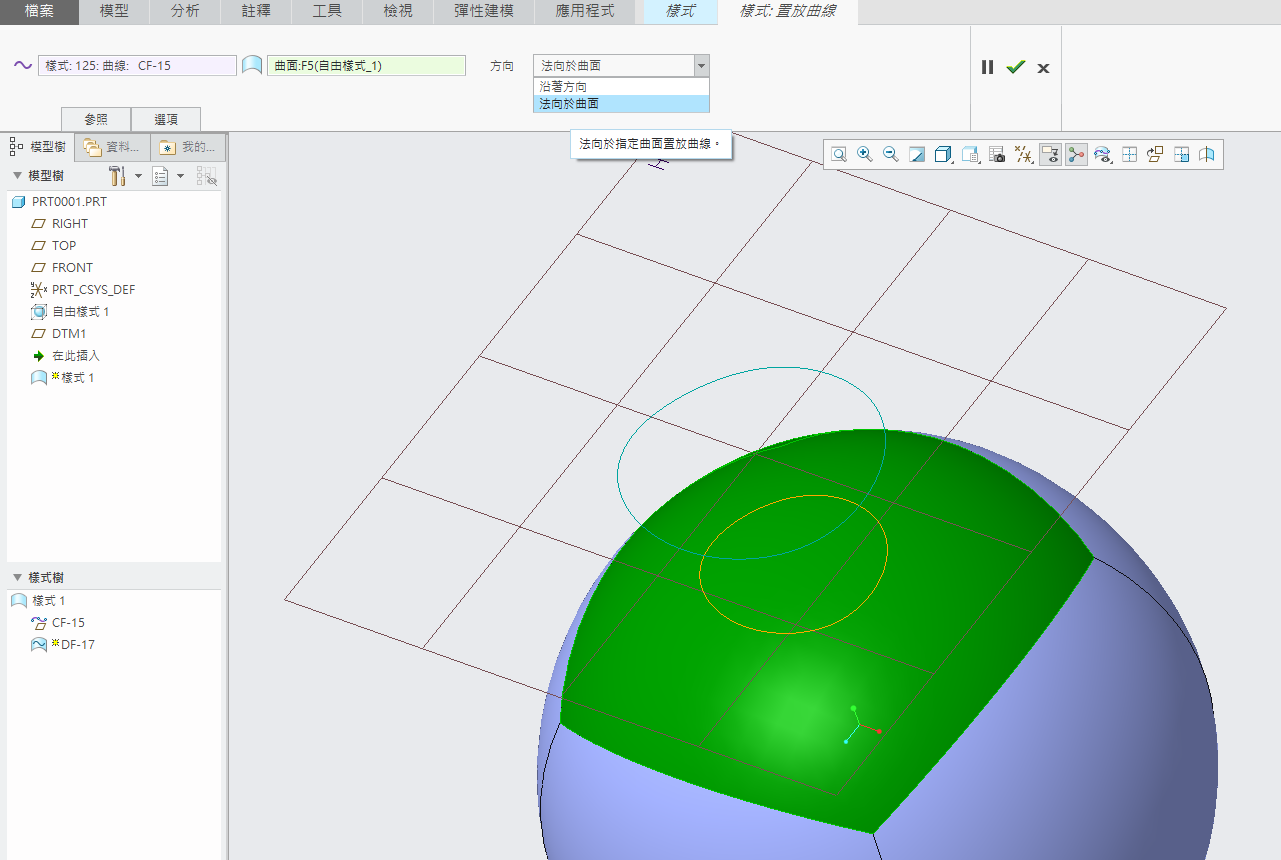Click the green checkmark to accept curve
Viewport: 1281px width, 860px height.
click(x=1016, y=67)
